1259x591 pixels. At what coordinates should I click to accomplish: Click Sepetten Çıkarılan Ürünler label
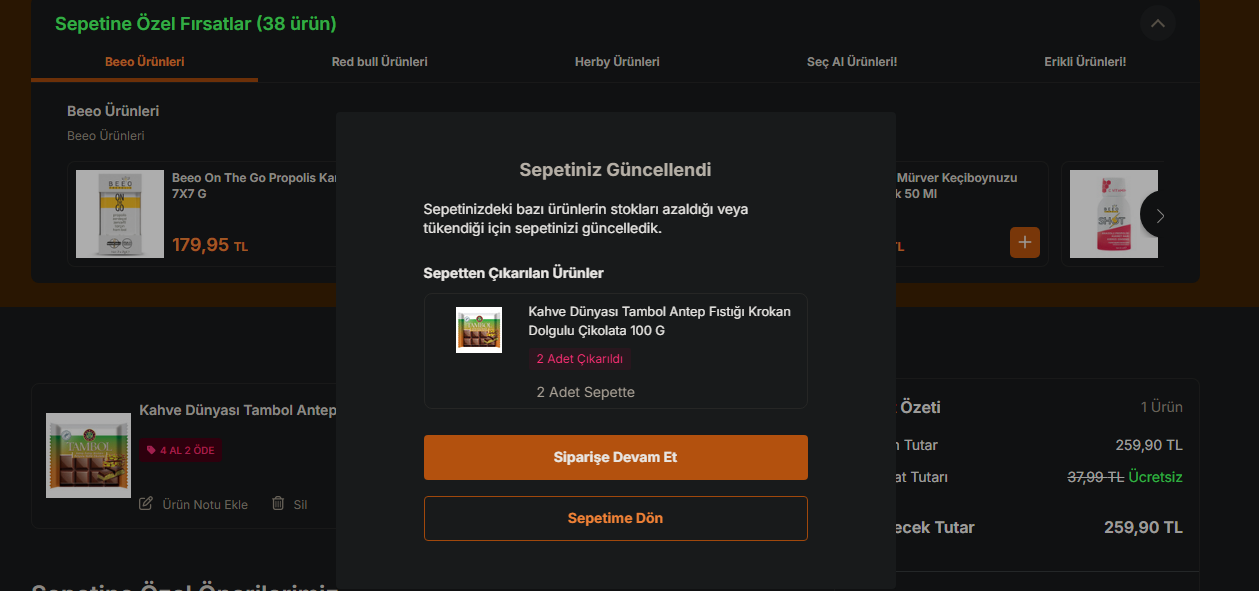tap(513, 273)
